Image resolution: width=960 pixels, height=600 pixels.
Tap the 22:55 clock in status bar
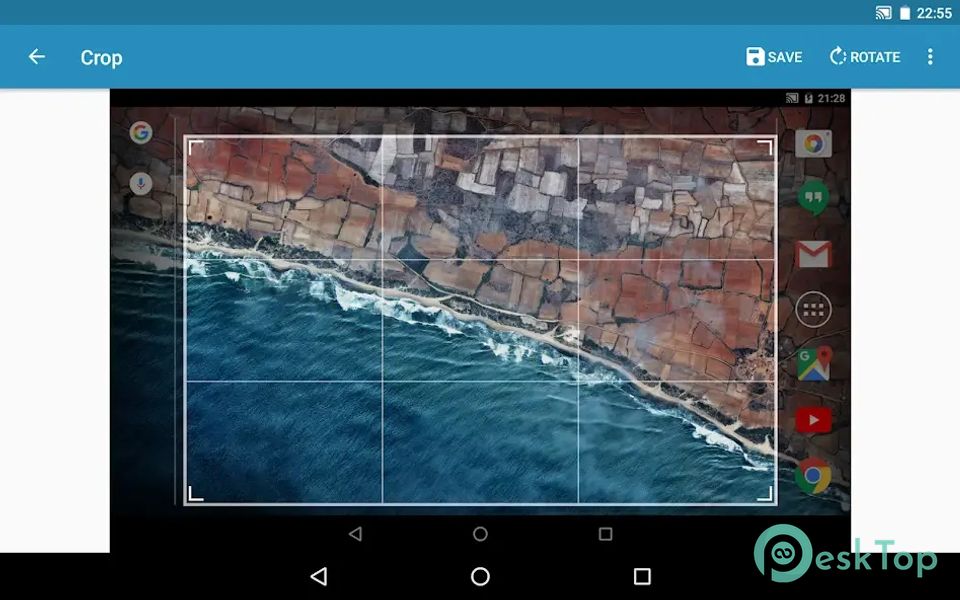click(x=934, y=13)
